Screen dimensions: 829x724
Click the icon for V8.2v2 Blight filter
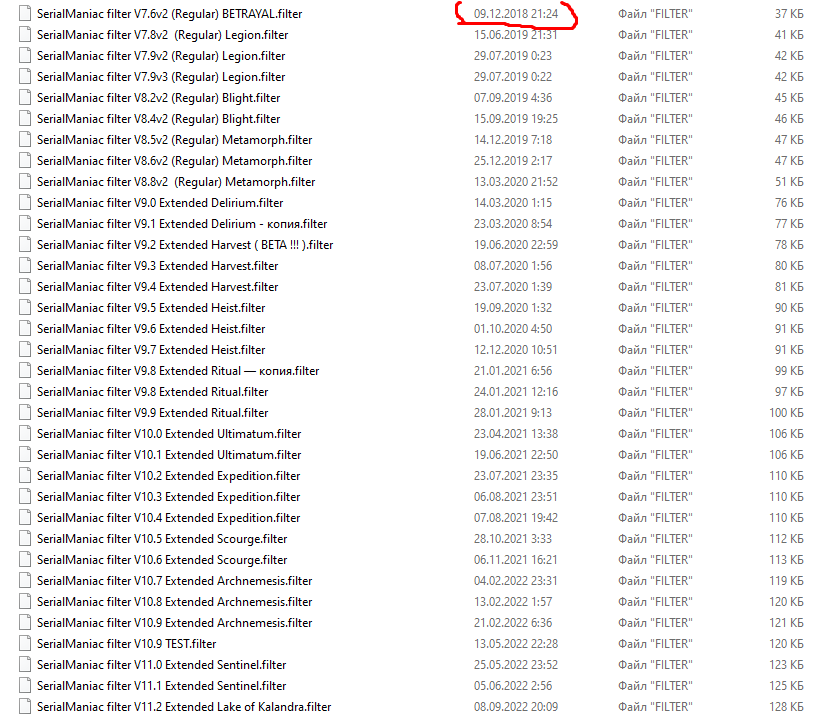(x=26, y=98)
